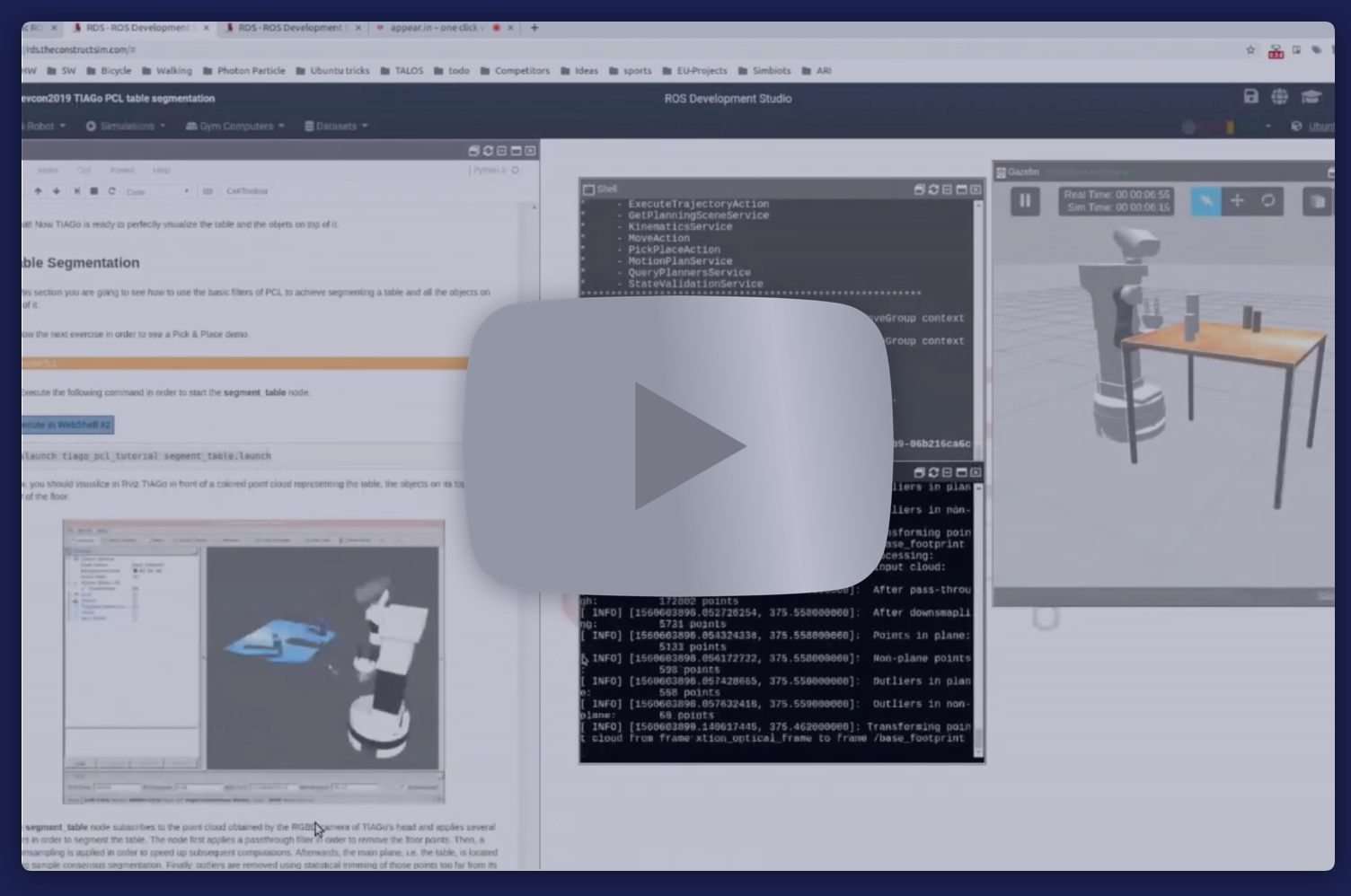Open the Walking bookmarks folder
1351x896 pixels.
pos(166,71)
